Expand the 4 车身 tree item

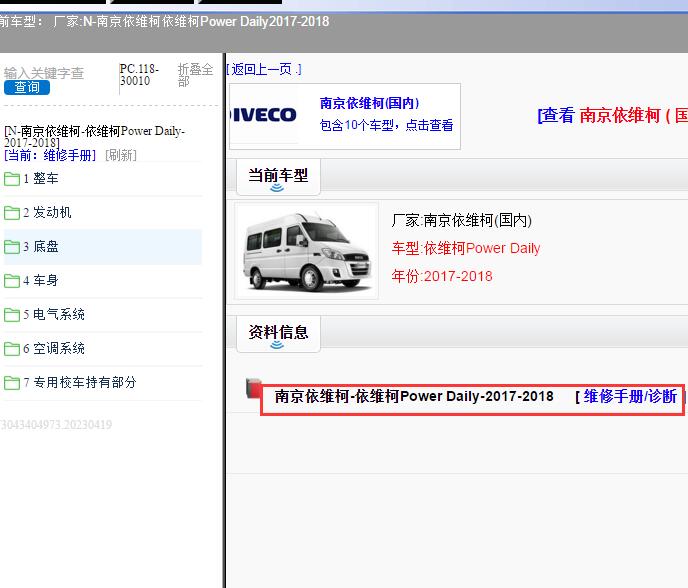[x=103, y=281]
